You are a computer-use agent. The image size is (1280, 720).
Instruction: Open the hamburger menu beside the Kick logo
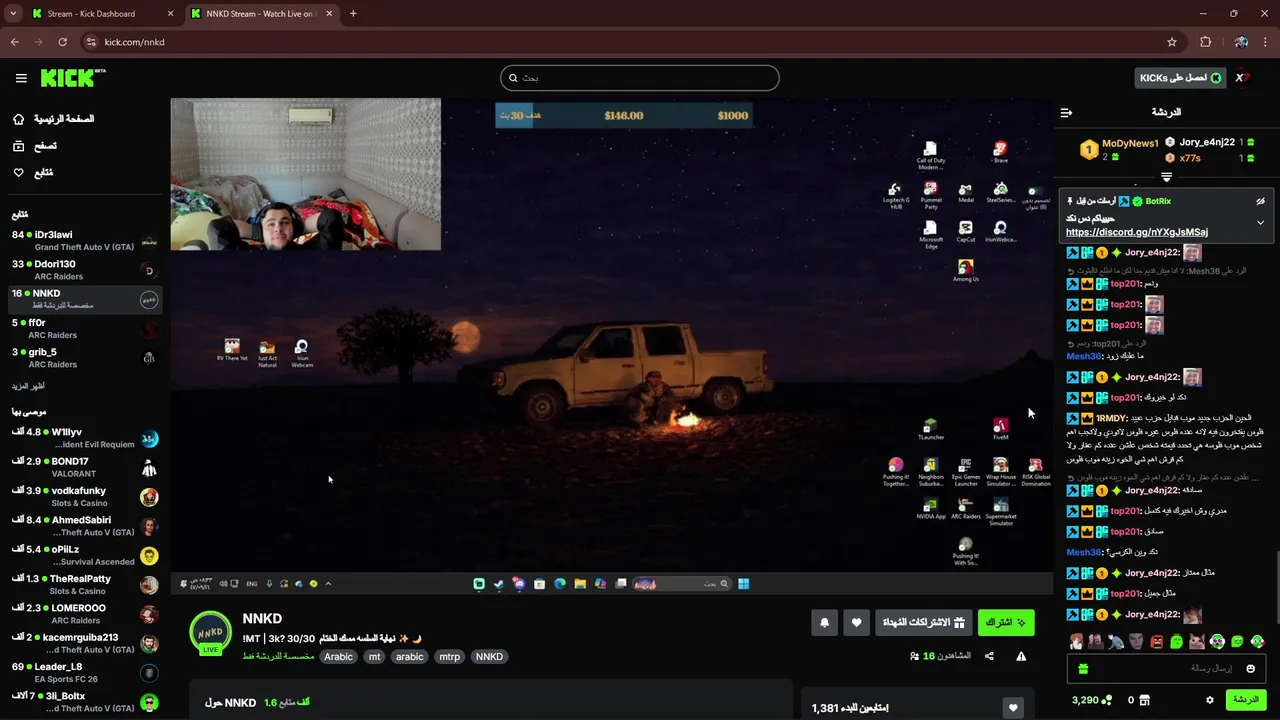21,78
